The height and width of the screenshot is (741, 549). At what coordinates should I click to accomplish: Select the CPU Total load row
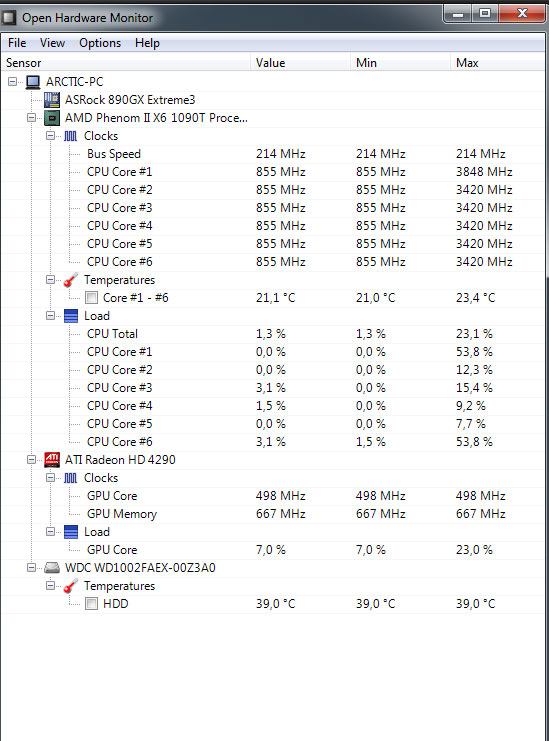click(274, 334)
